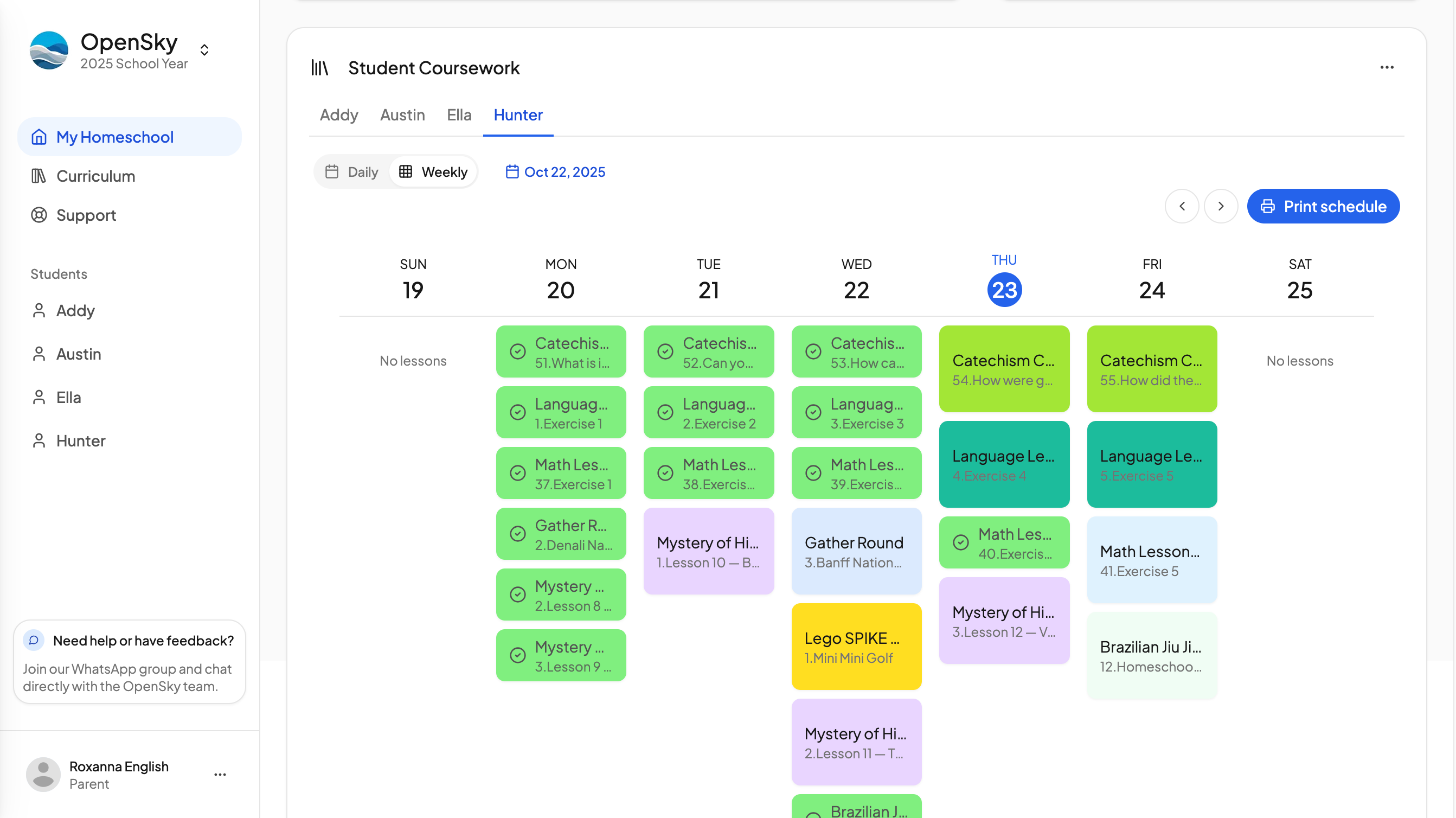Go to the next week

(x=1220, y=206)
